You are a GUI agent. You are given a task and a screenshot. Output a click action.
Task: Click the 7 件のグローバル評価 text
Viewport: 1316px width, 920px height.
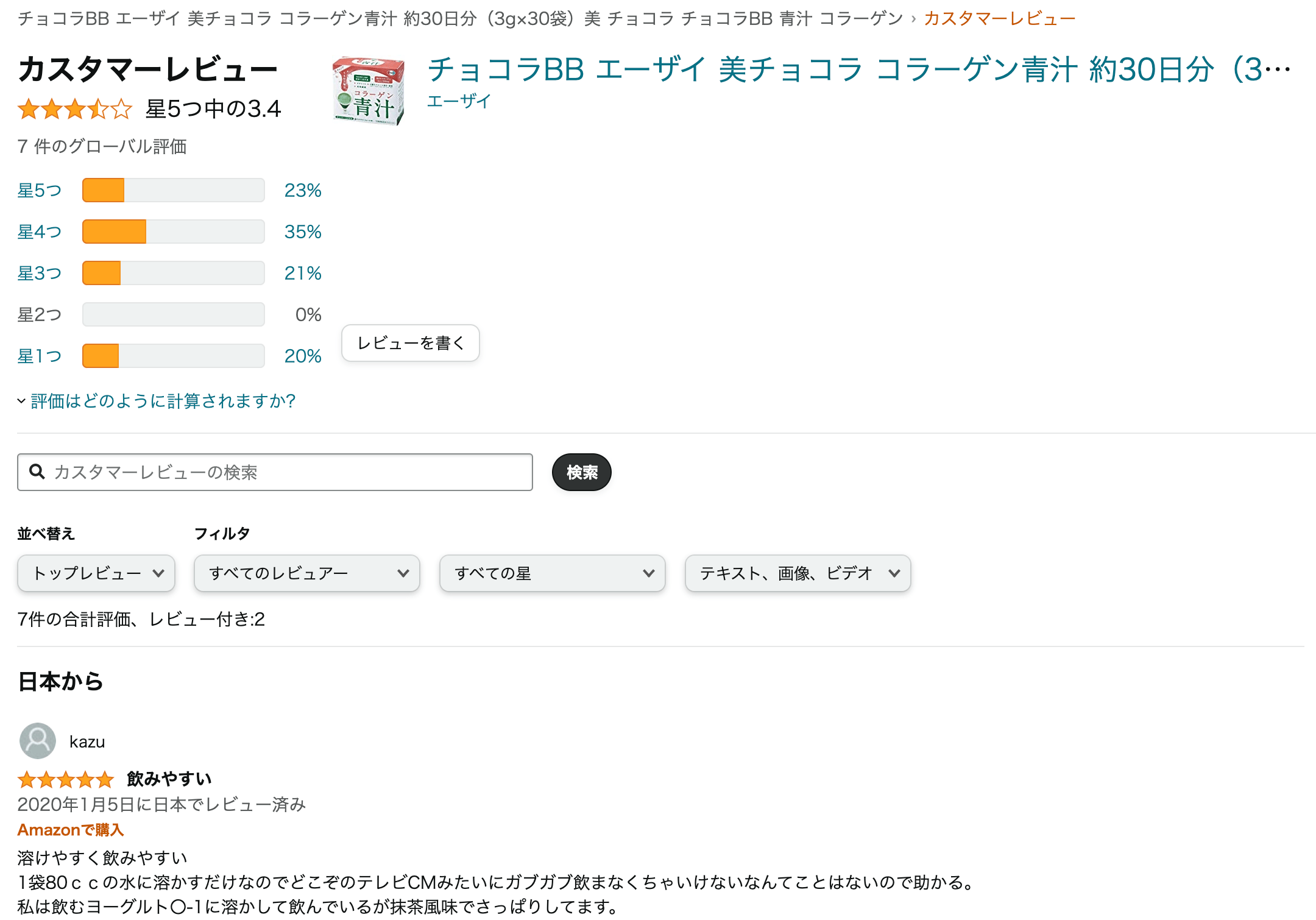[x=102, y=147]
